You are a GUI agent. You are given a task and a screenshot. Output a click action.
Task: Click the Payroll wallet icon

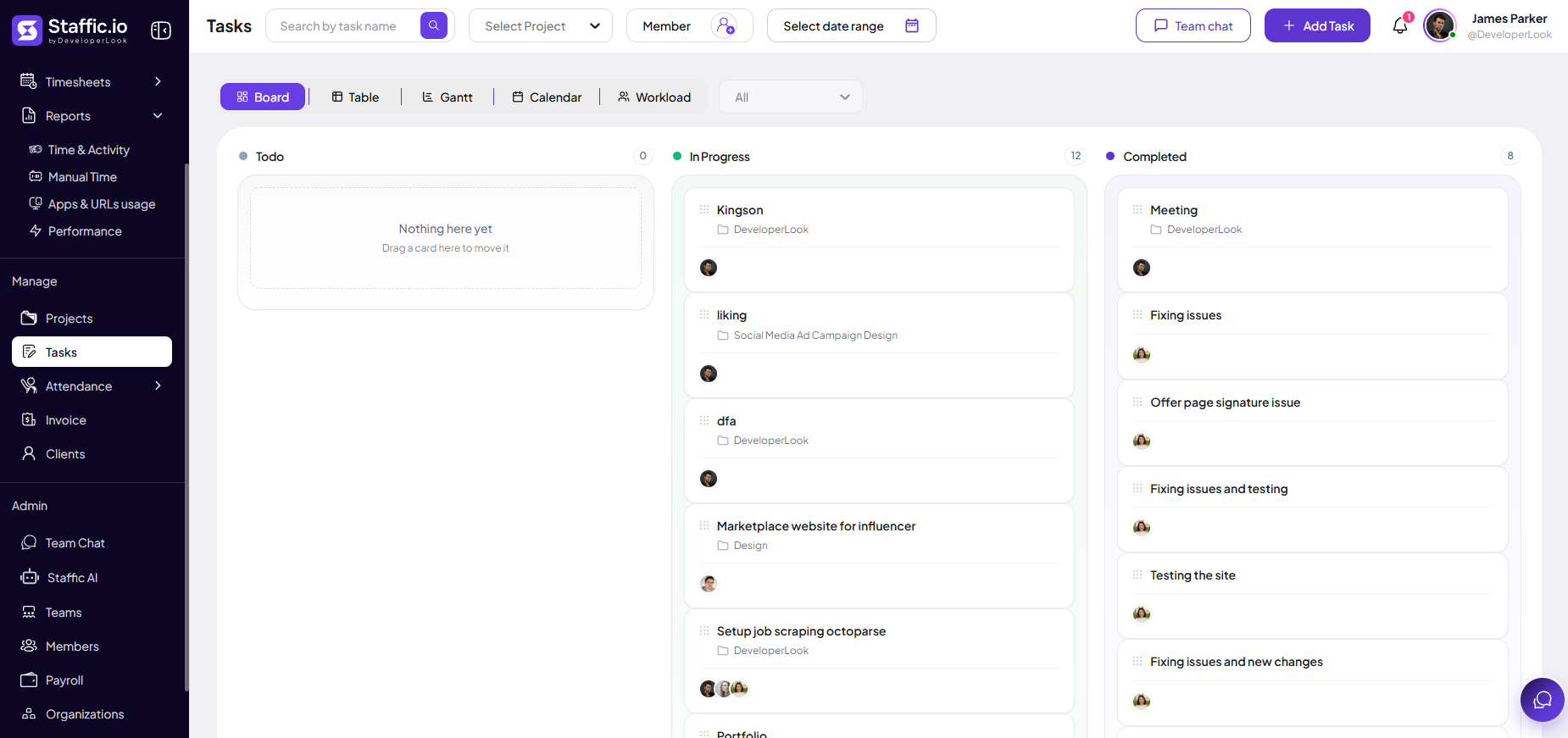(x=29, y=680)
